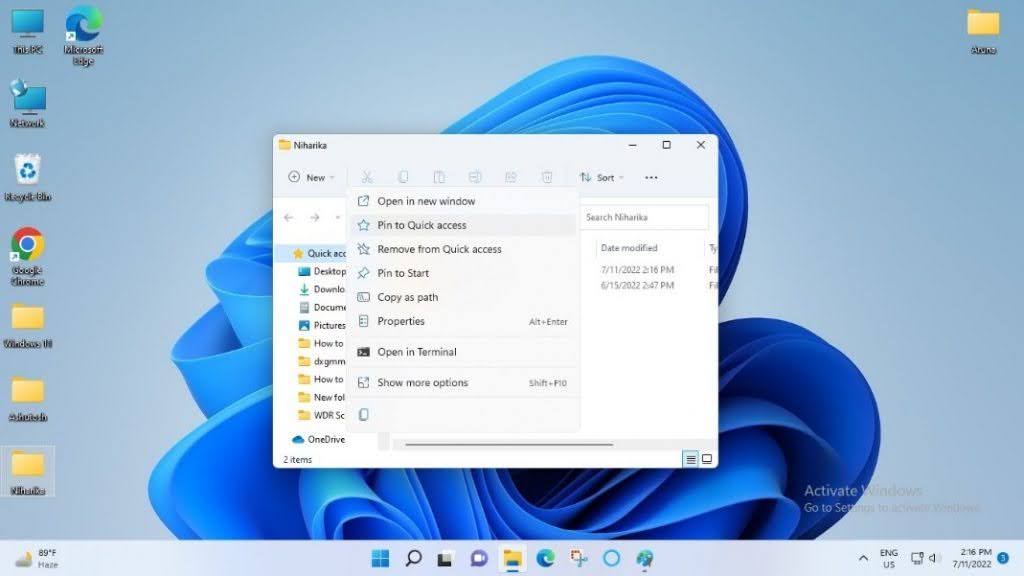The height and width of the screenshot is (576, 1024).
Task: Click the Date modified column header
Action: 629,248
